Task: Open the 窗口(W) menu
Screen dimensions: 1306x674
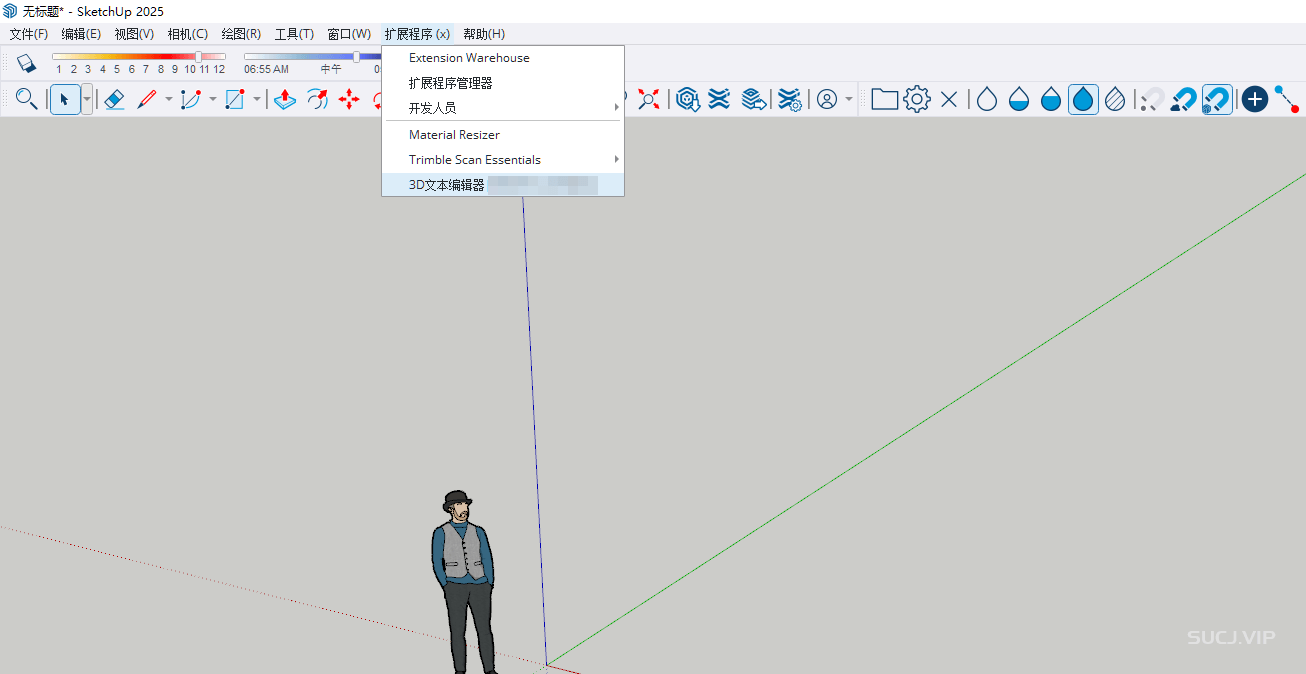Action: click(x=349, y=34)
